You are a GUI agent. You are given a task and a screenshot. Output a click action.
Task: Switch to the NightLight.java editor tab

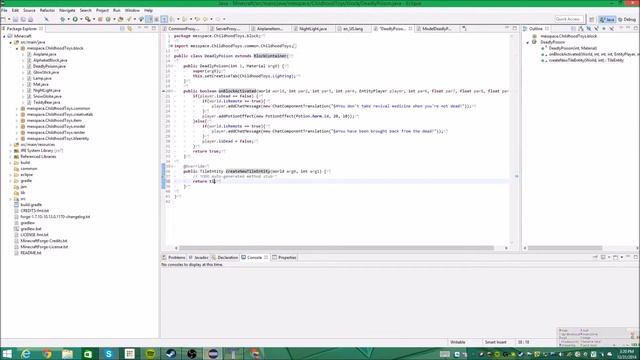pos(312,29)
